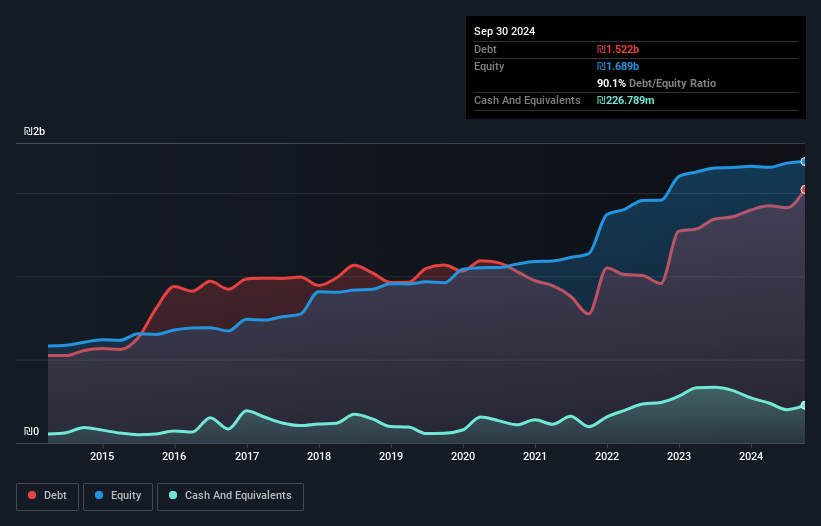Click the 2017 x-axis label
The image size is (821, 526).
[x=247, y=456]
